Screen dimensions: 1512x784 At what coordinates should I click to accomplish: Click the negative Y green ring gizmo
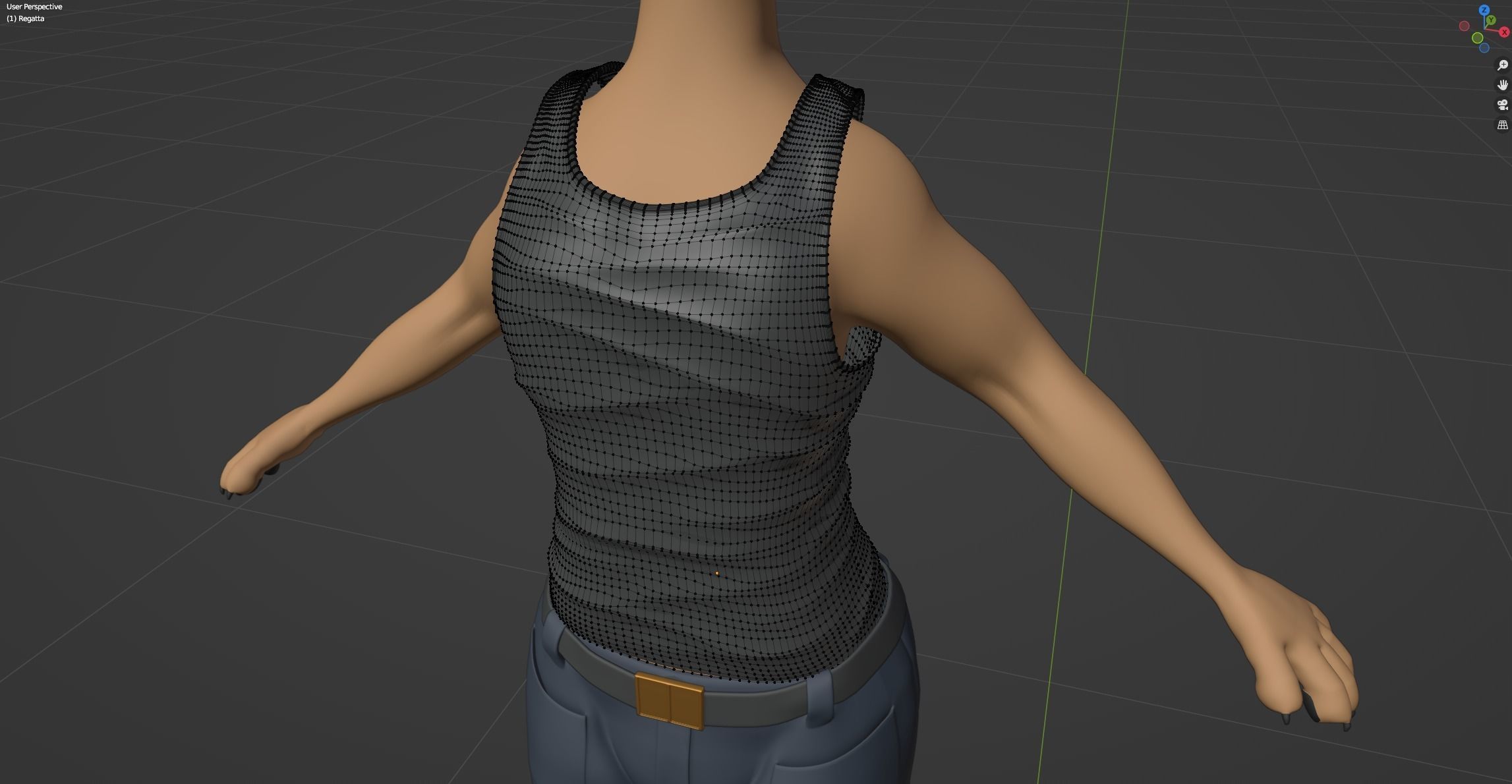[1477, 38]
